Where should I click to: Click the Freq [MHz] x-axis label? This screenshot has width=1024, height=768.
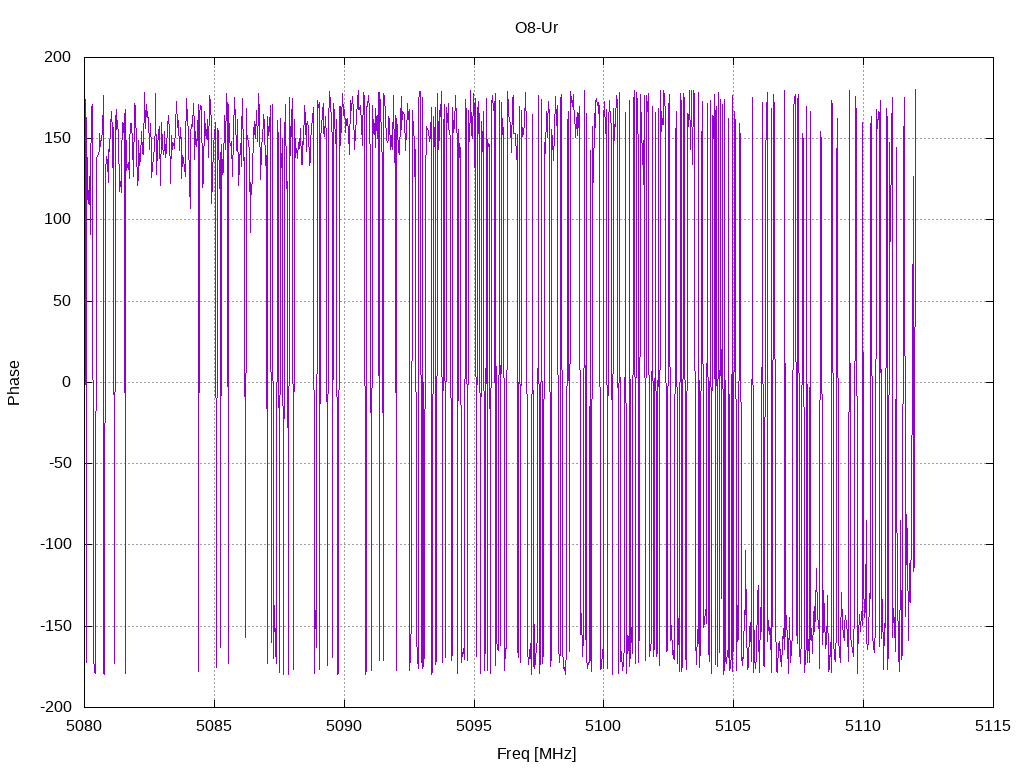(536, 754)
